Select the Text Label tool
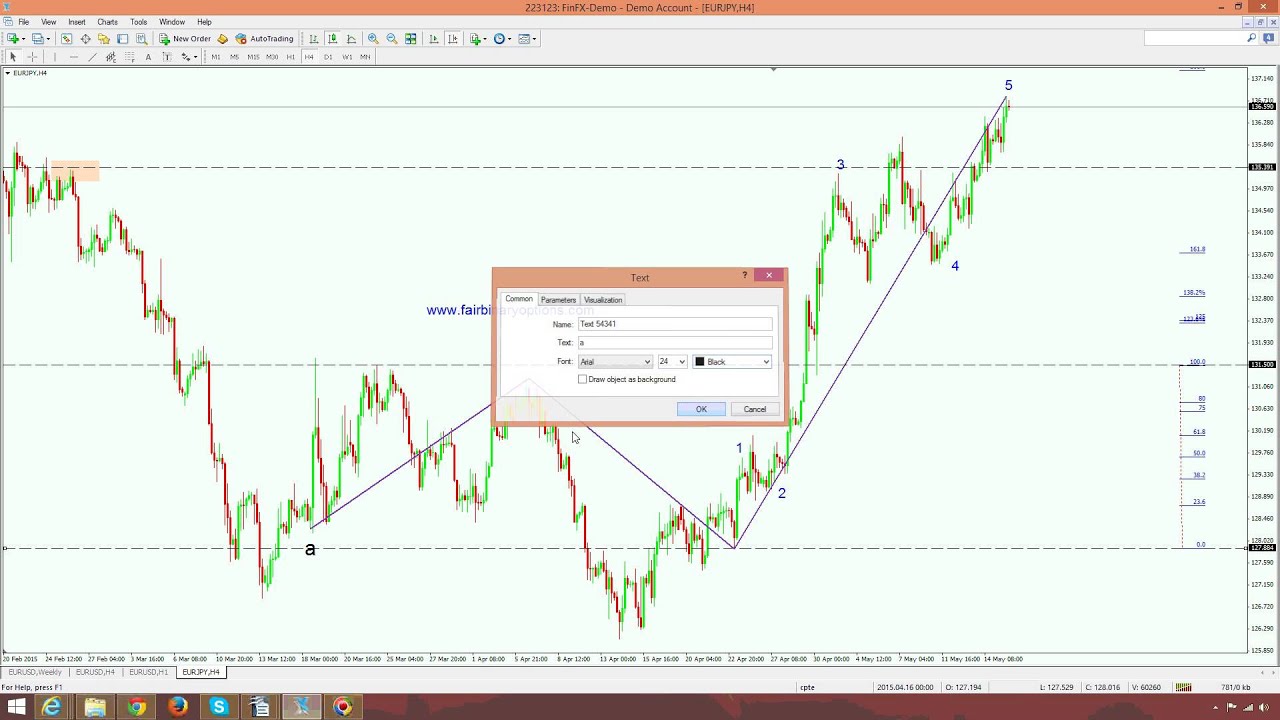The image size is (1280, 720). 167,57
